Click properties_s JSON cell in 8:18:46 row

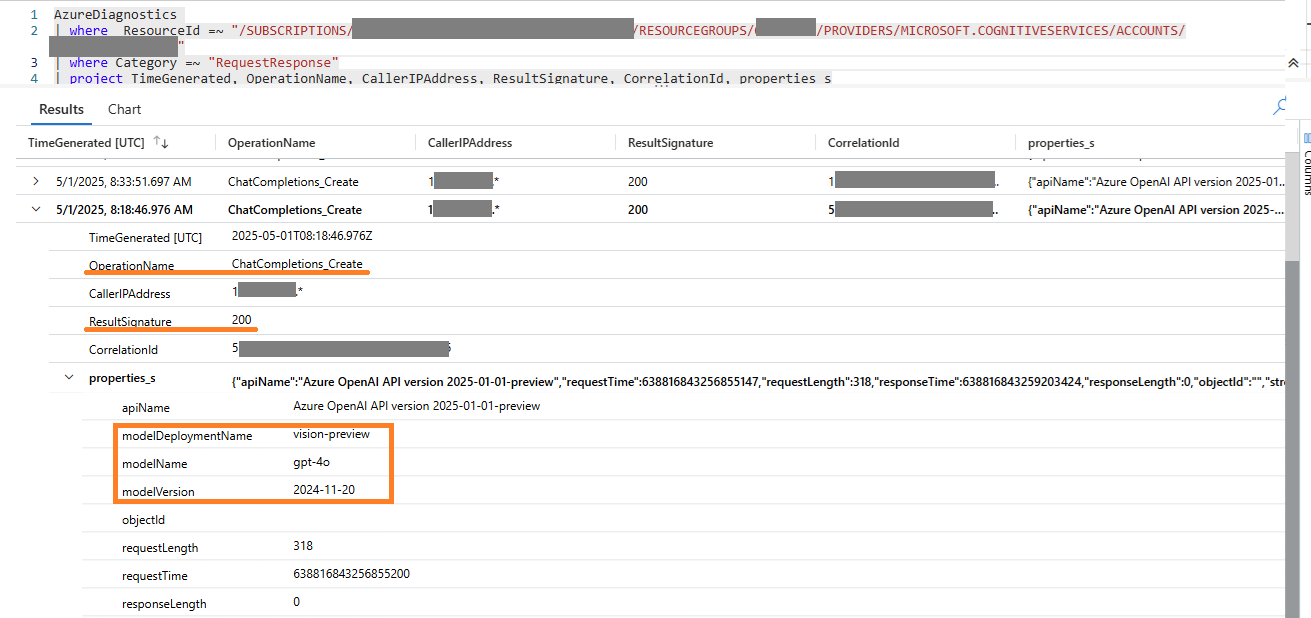pyautogui.click(x=1155, y=210)
